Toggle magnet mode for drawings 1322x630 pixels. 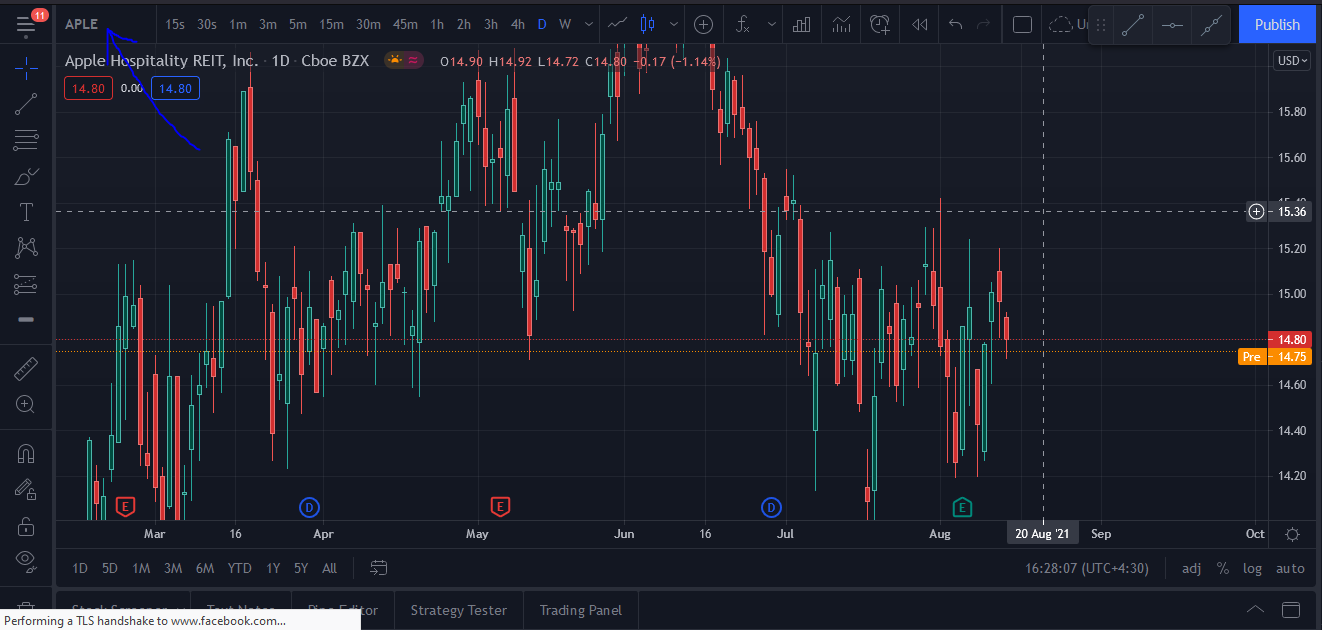26,454
